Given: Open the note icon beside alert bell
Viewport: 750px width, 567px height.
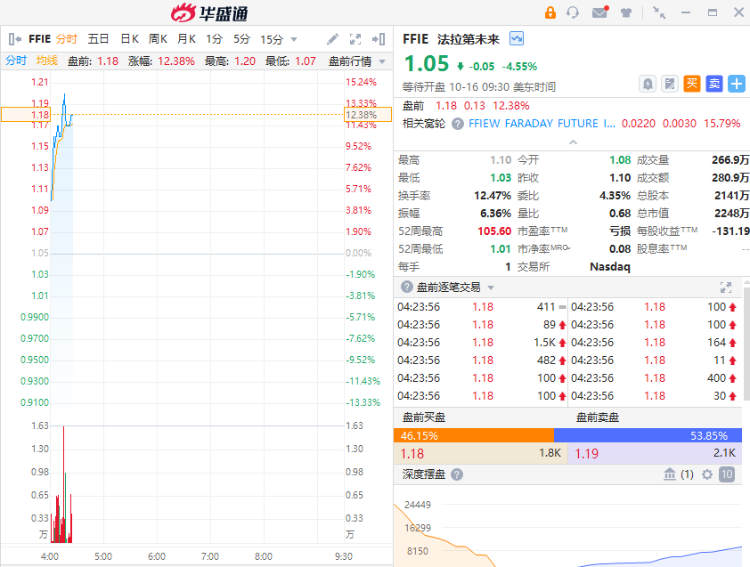Looking at the screenshot, I should click(x=670, y=84).
